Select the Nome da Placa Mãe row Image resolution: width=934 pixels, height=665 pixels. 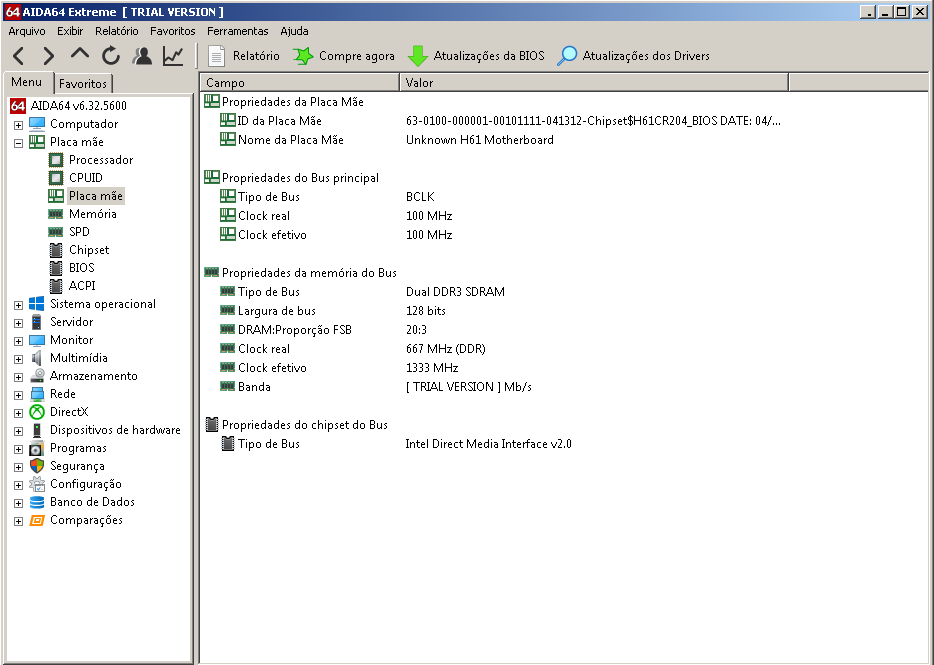pos(387,140)
